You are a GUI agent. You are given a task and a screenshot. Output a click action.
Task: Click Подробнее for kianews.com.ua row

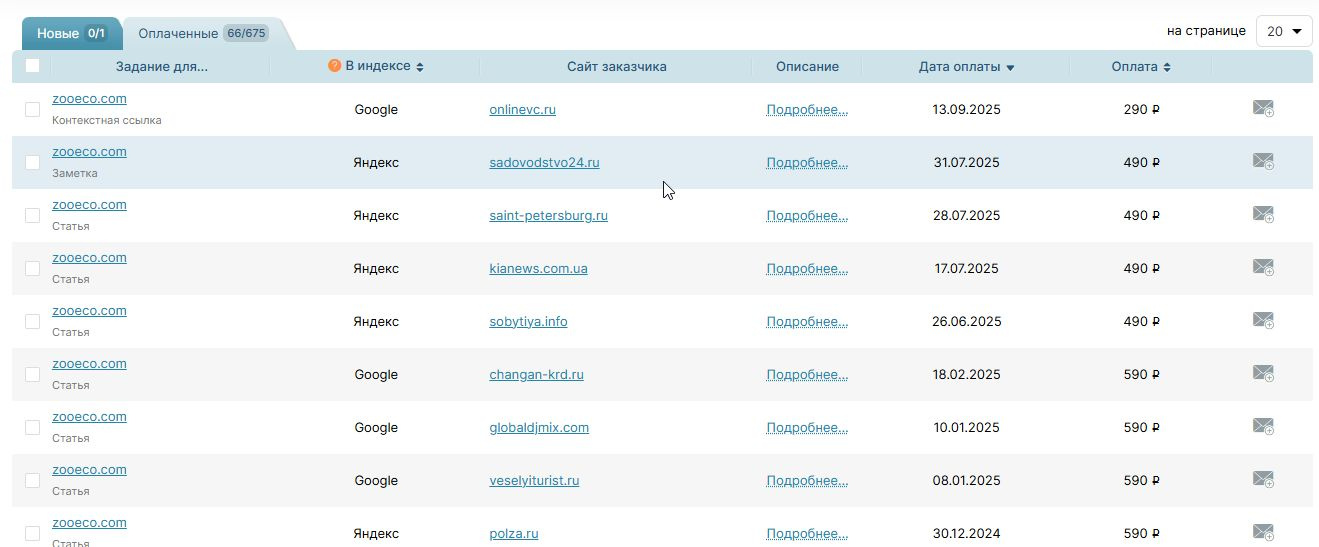coord(807,268)
